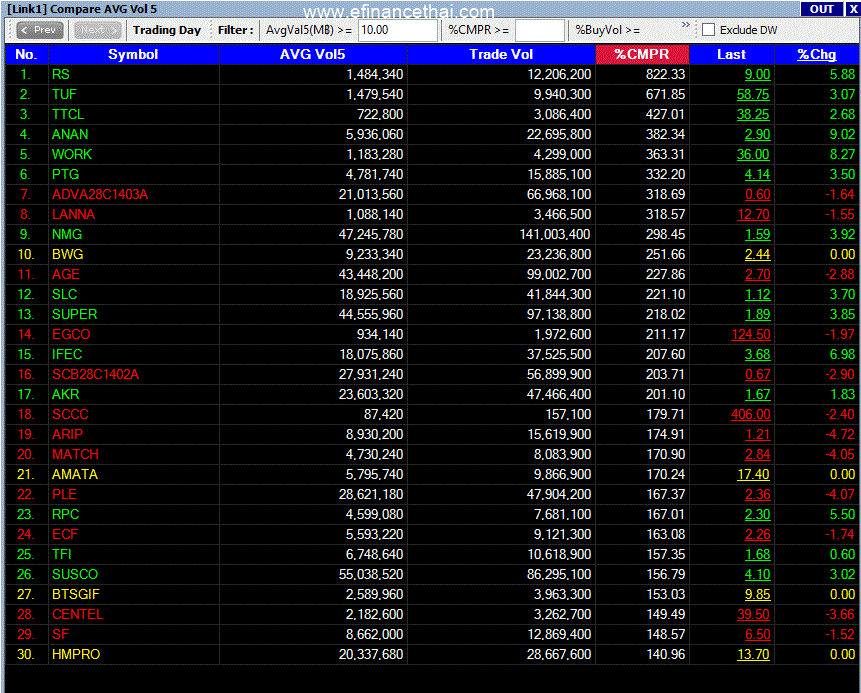The image size is (861, 693).
Task: Click the %CMPR filter input field
Action: pos(540,30)
